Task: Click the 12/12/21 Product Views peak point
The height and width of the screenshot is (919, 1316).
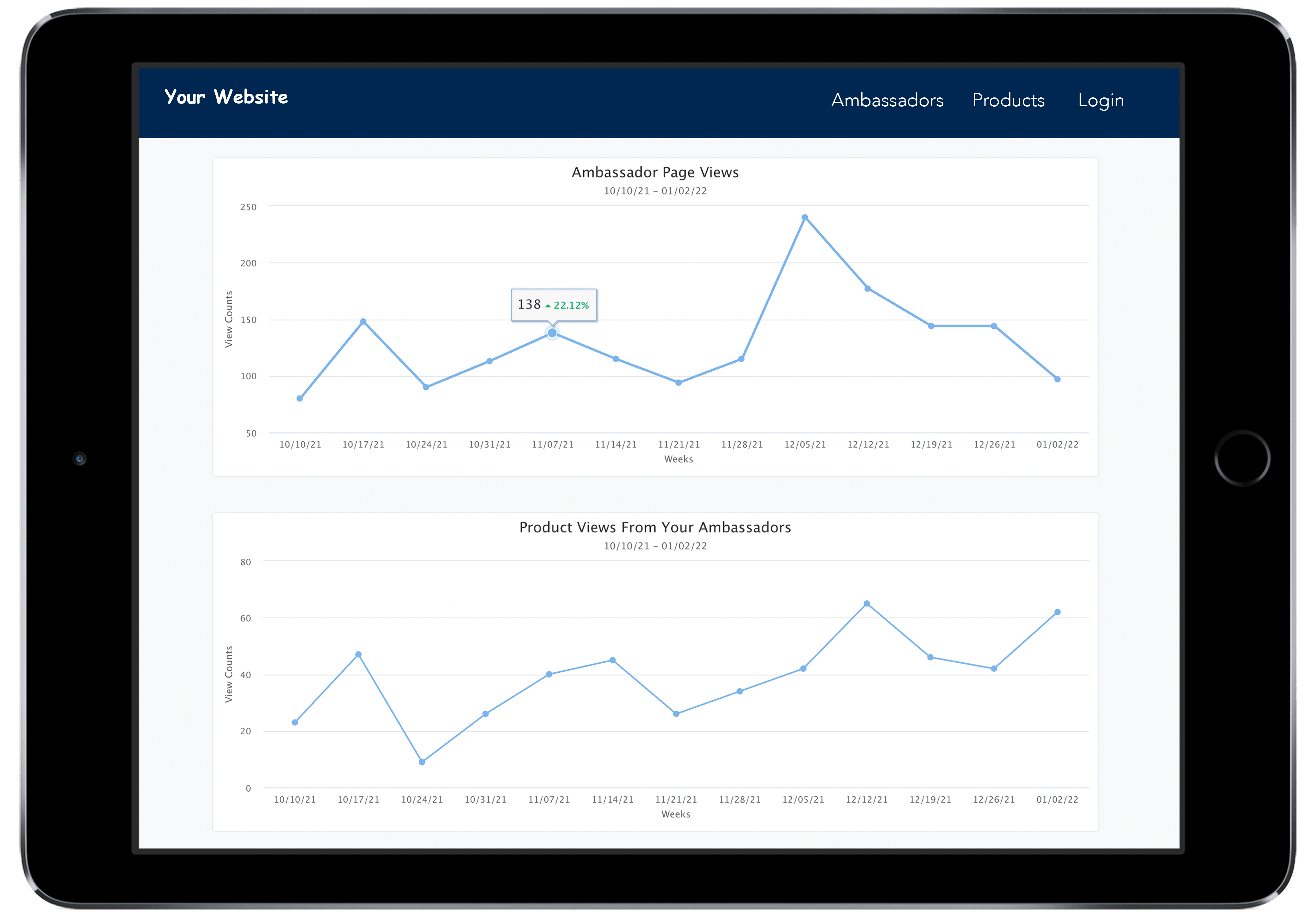Action: (867, 603)
